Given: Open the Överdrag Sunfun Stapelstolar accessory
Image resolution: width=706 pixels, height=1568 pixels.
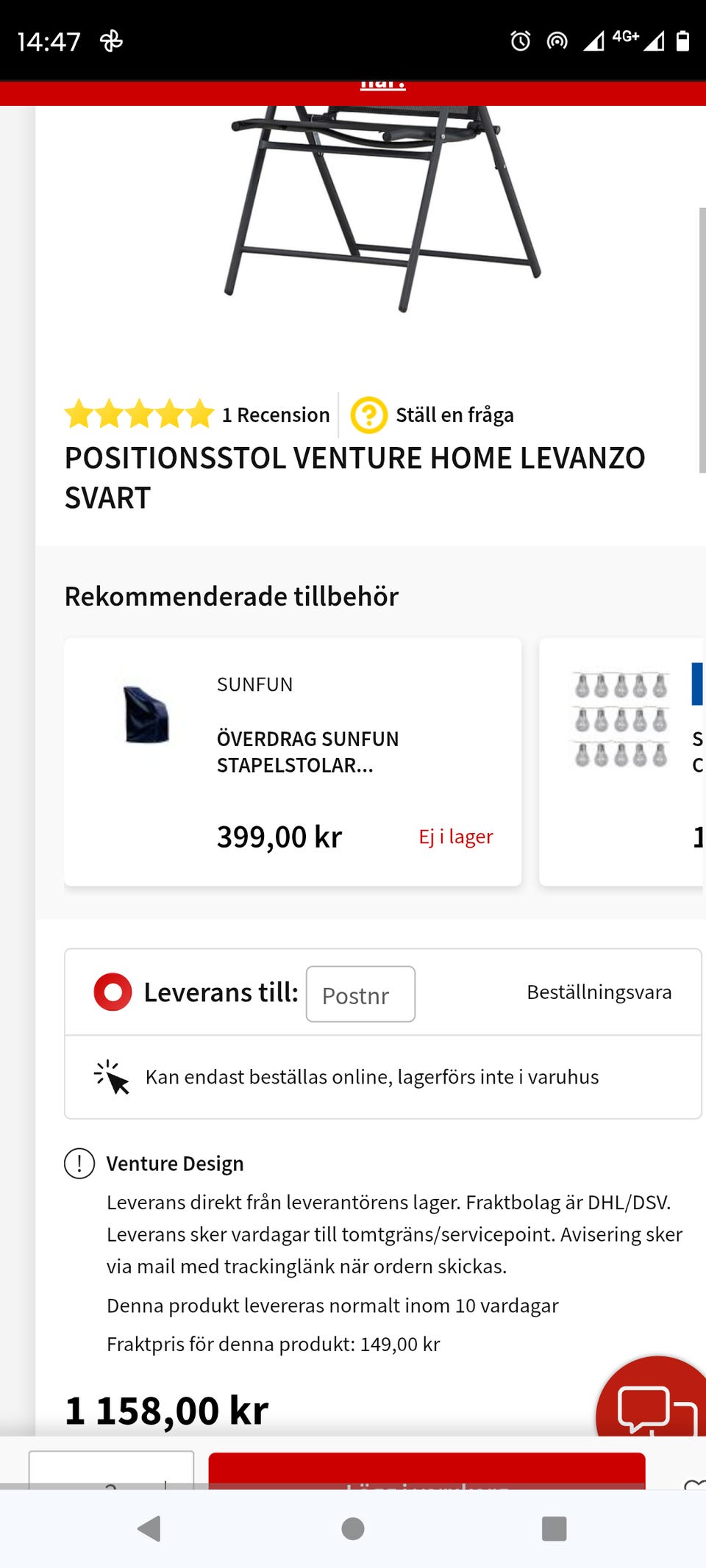Looking at the screenshot, I should point(307,751).
